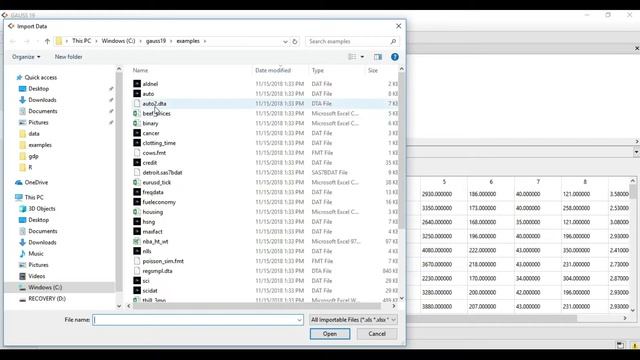Select the auto DAT file
640x360 pixels.
tap(148, 93)
